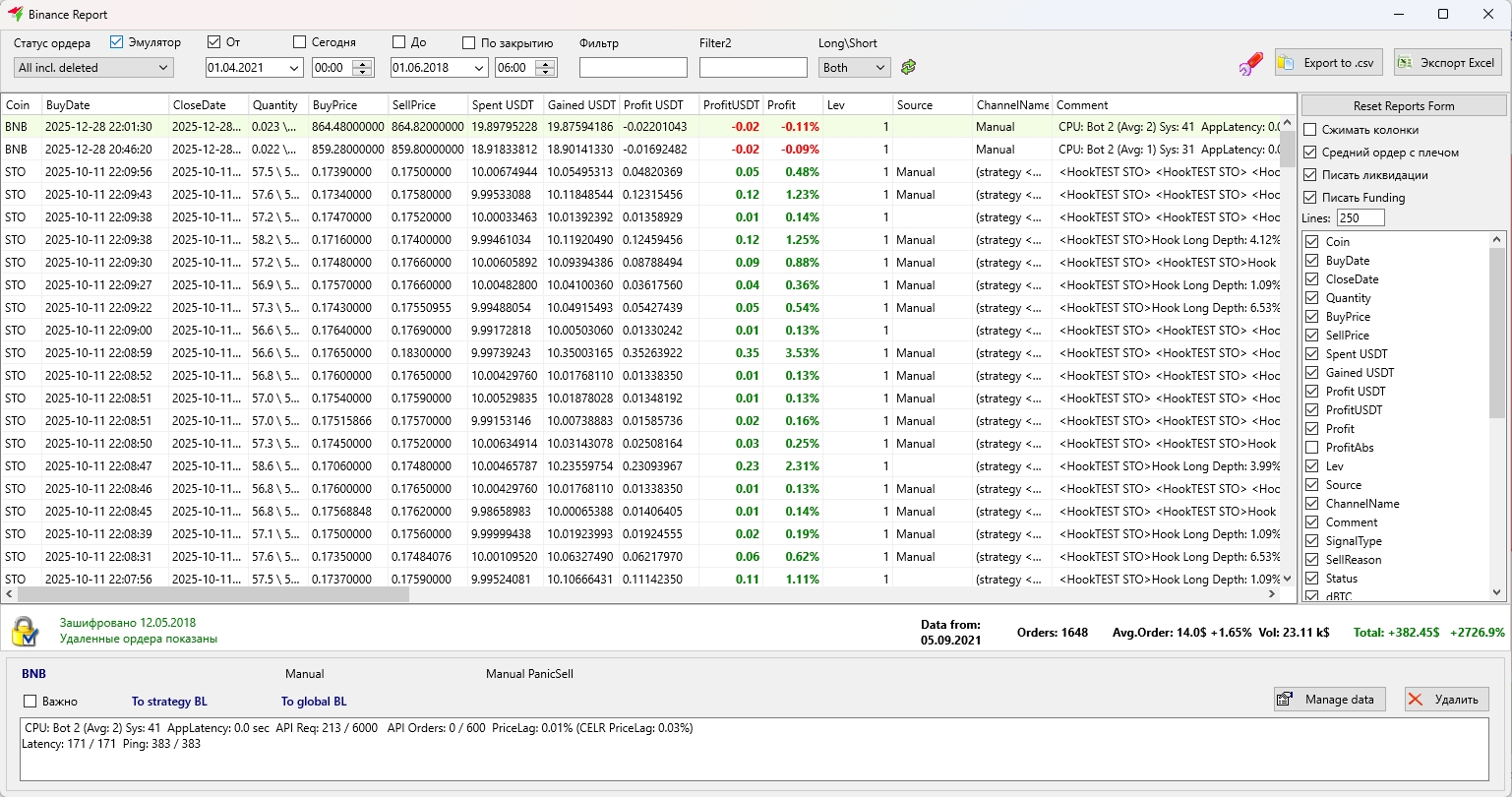This screenshot has height=797, width=1512.
Task: Click the Экспорт Excel button
Action: (1447, 63)
